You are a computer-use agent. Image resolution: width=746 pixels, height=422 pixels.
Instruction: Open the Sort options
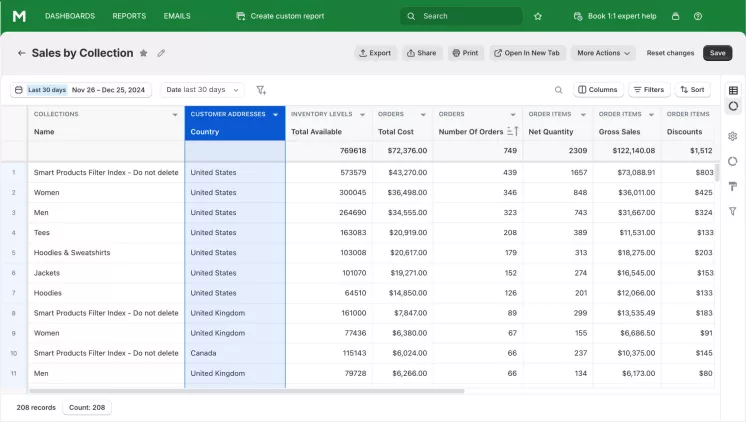point(693,89)
